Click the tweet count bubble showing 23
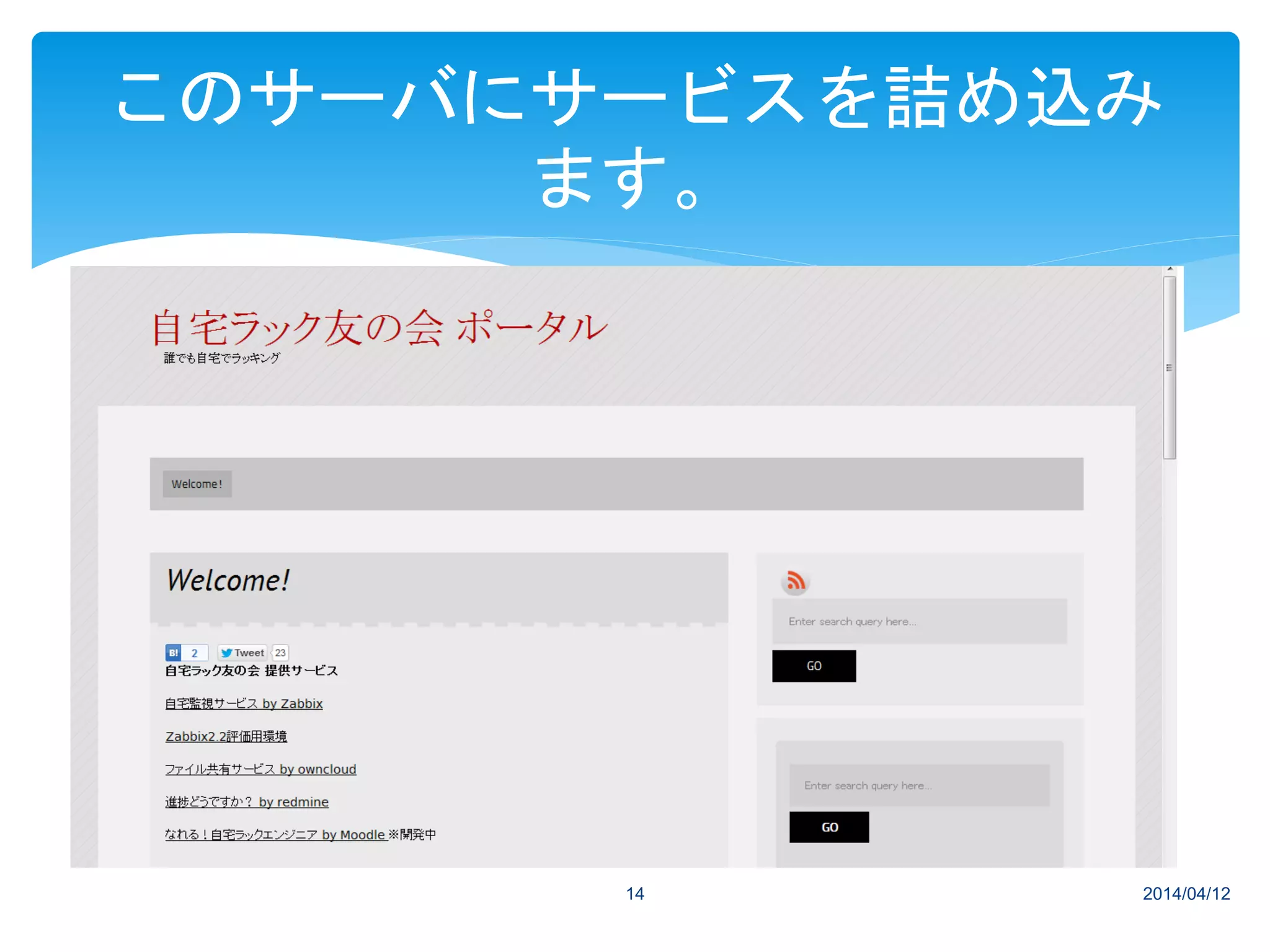The width and height of the screenshot is (1270, 952). [280, 653]
